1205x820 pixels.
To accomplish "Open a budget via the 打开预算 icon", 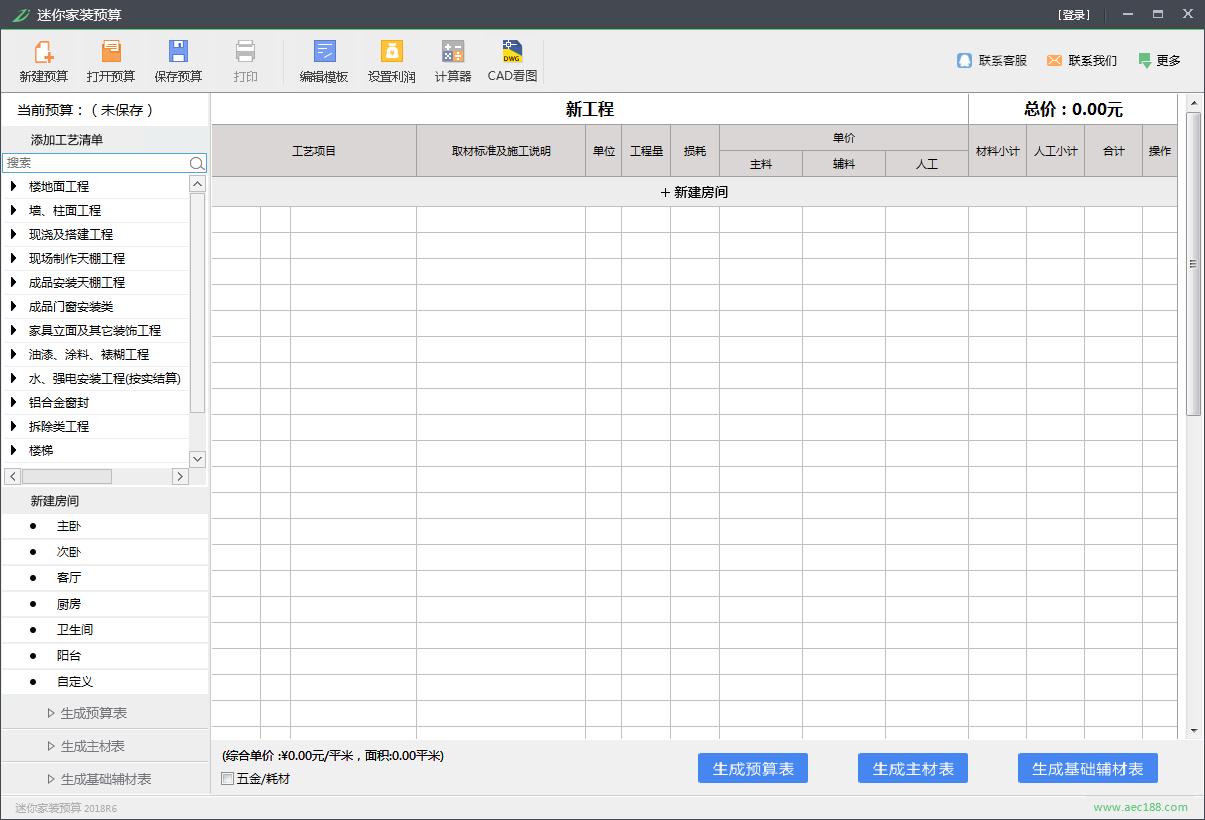I will 110,60.
